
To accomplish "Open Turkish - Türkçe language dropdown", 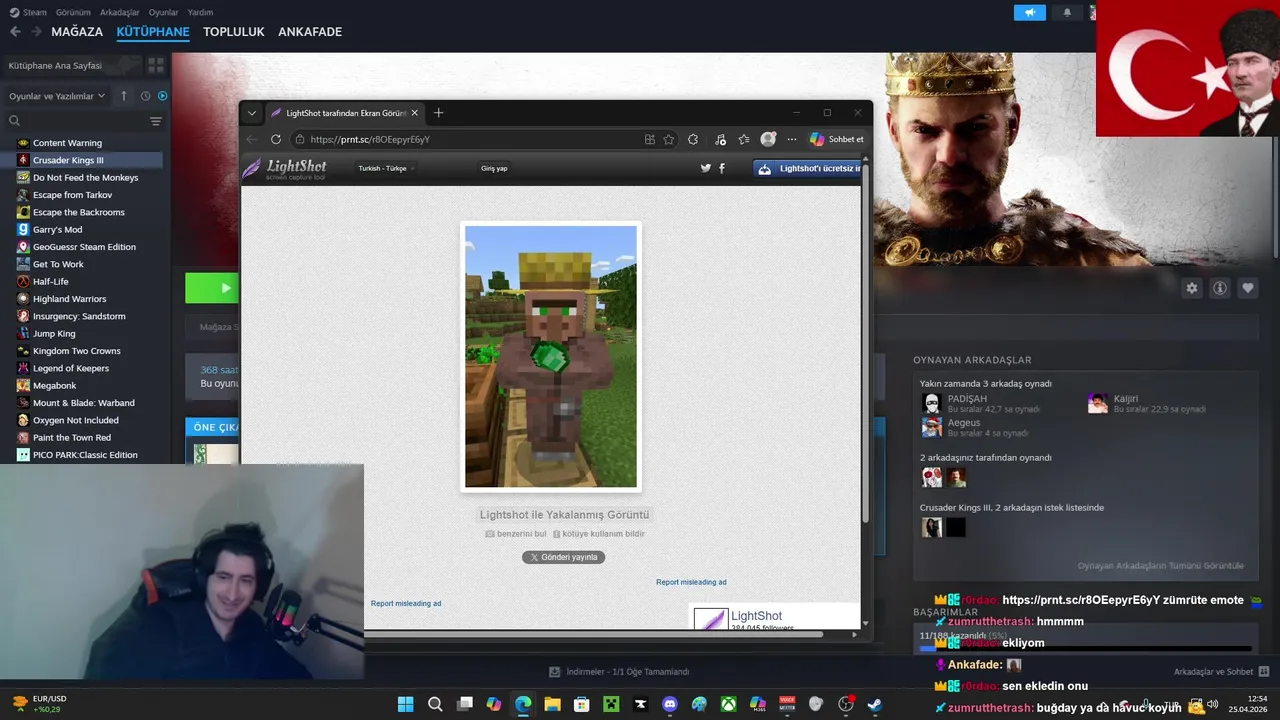I will [386, 168].
